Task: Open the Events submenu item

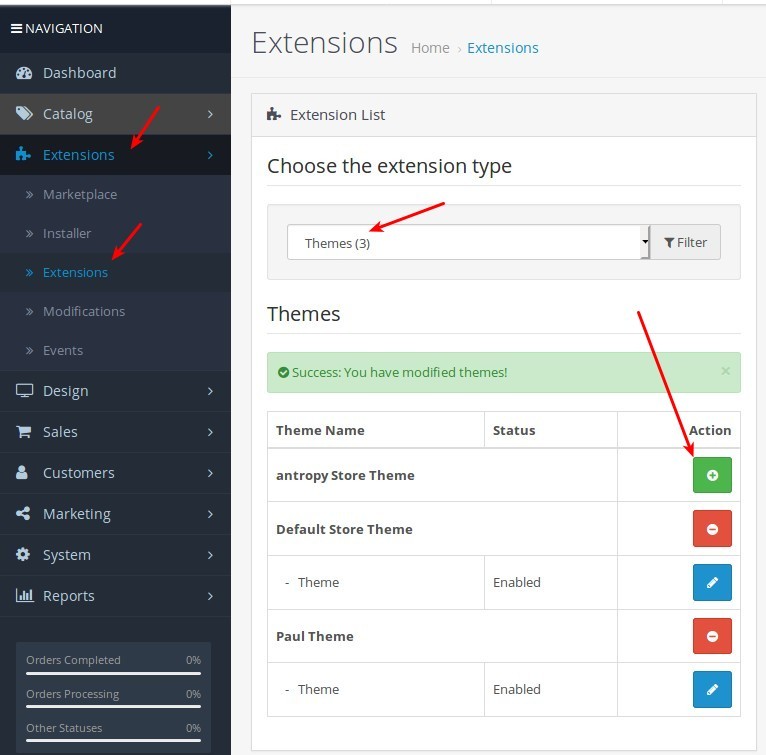Action: [115, 351]
